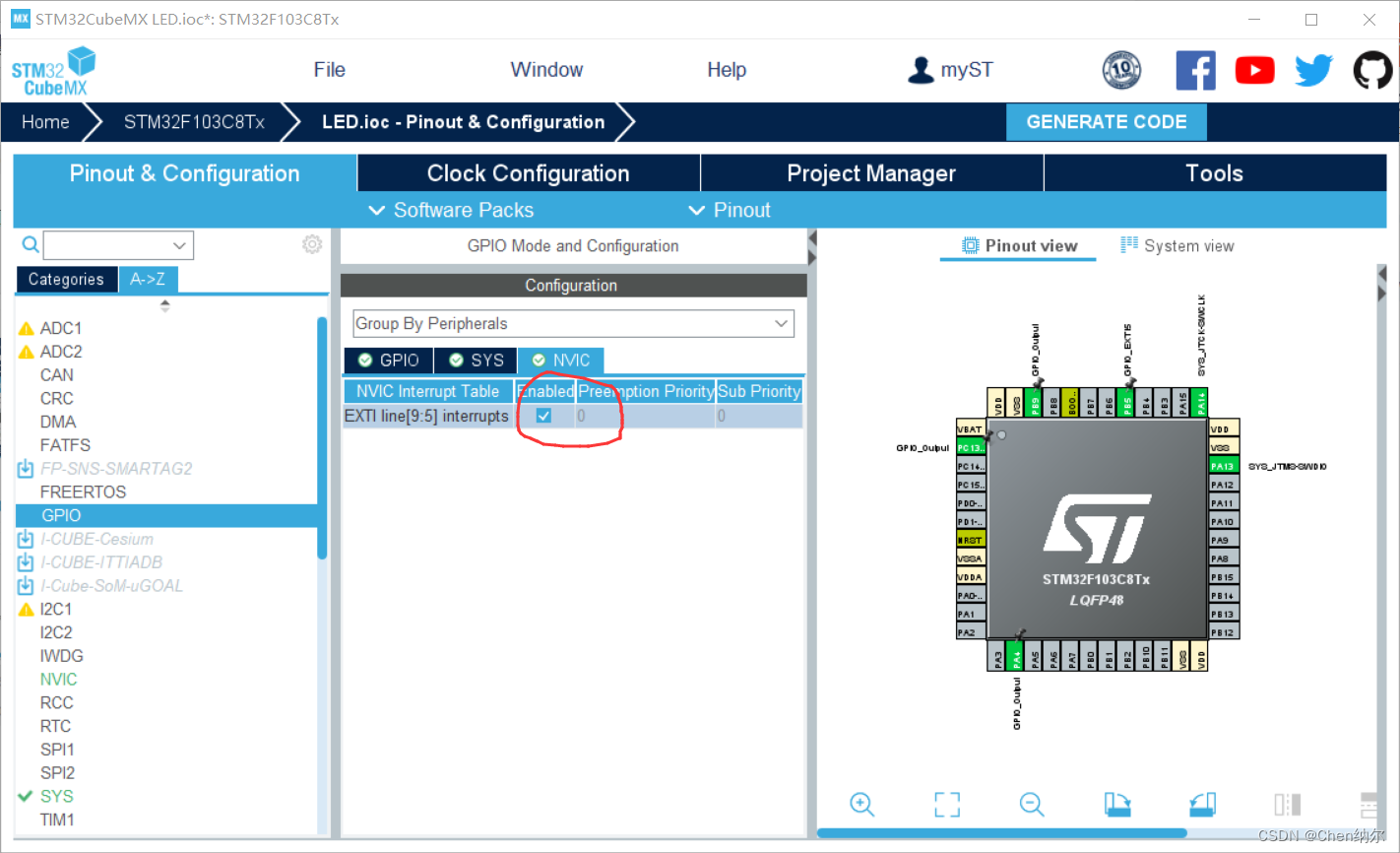Select green pin PA4 on chip

1016,657
